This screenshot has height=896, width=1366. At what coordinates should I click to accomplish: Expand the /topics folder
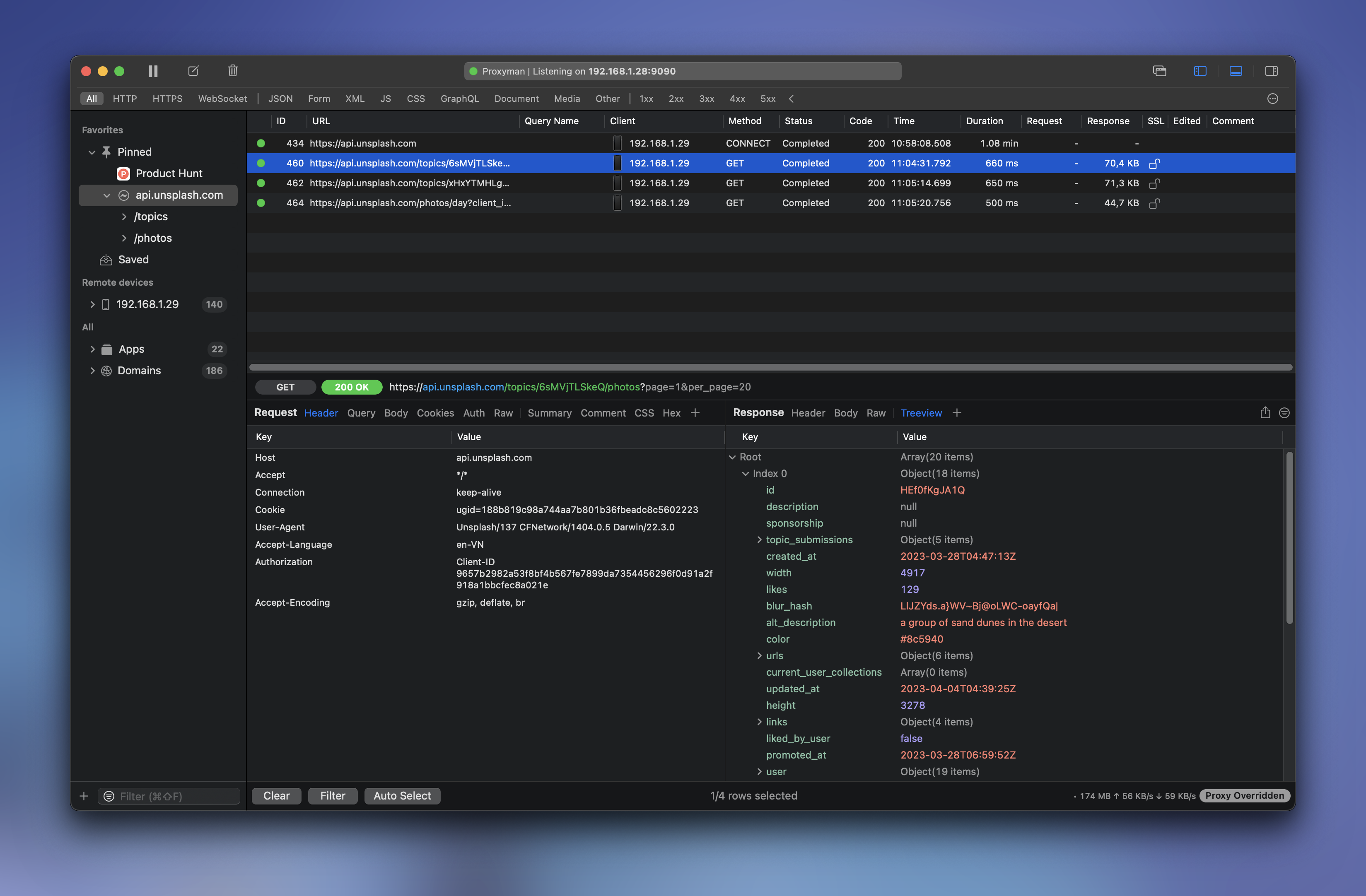124,217
